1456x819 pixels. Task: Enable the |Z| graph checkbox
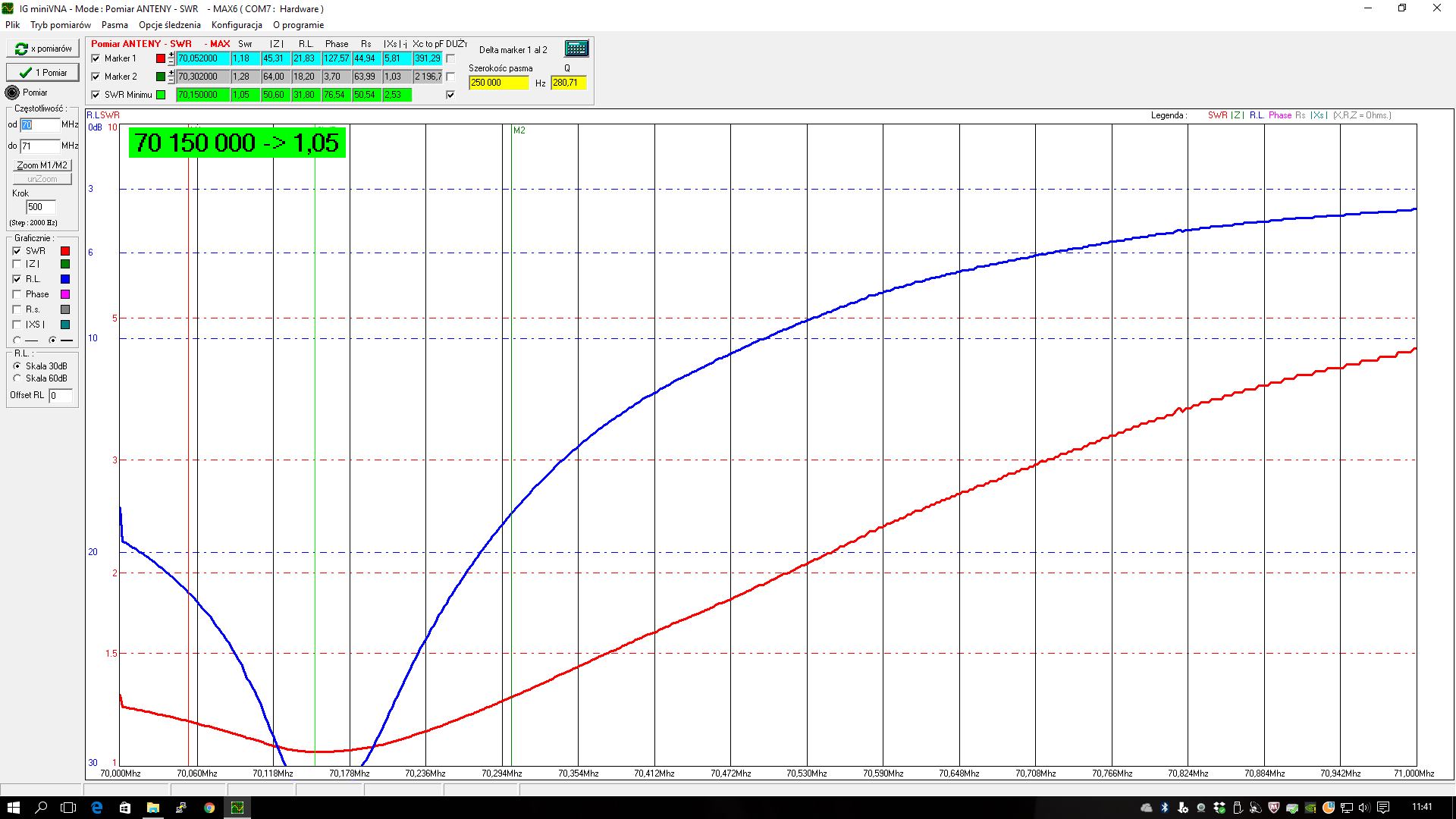pos(17,264)
